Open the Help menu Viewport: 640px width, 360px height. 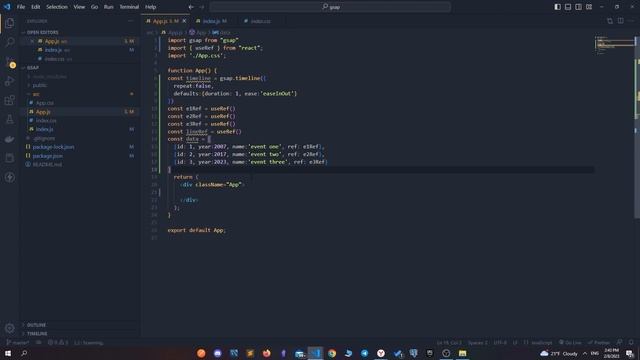point(151,7)
